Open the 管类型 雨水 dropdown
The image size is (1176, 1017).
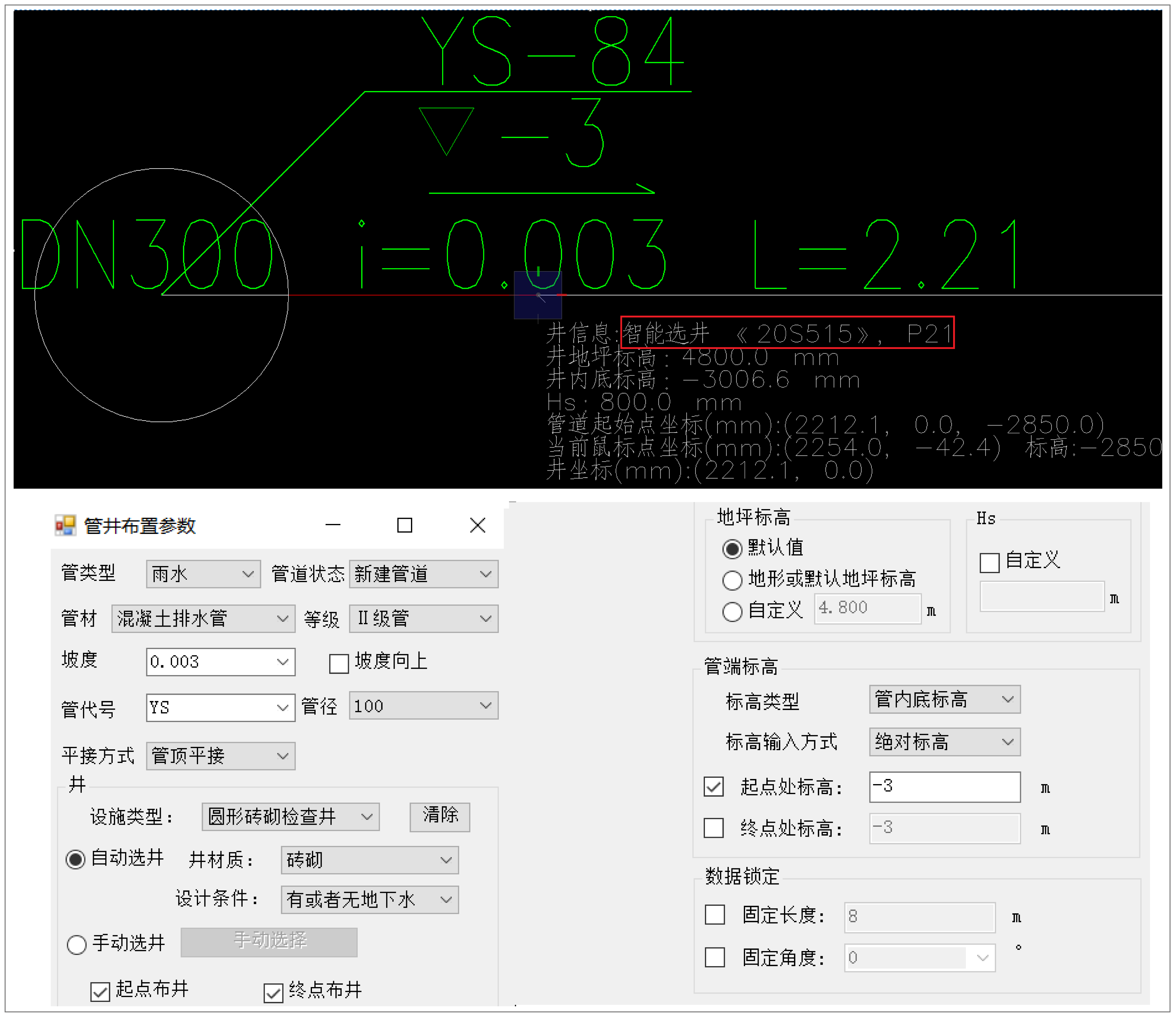coord(203,574)
